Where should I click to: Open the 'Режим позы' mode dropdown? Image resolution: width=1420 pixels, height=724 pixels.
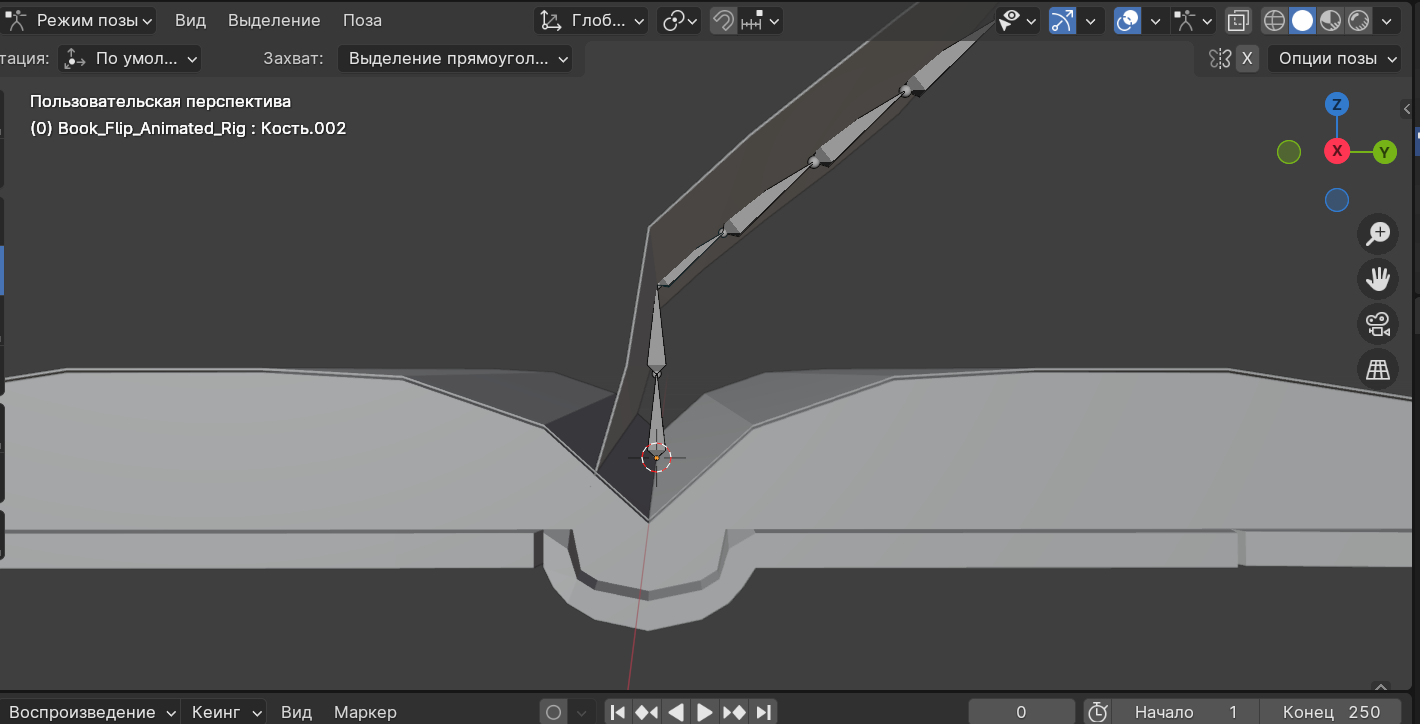[82, 20]
